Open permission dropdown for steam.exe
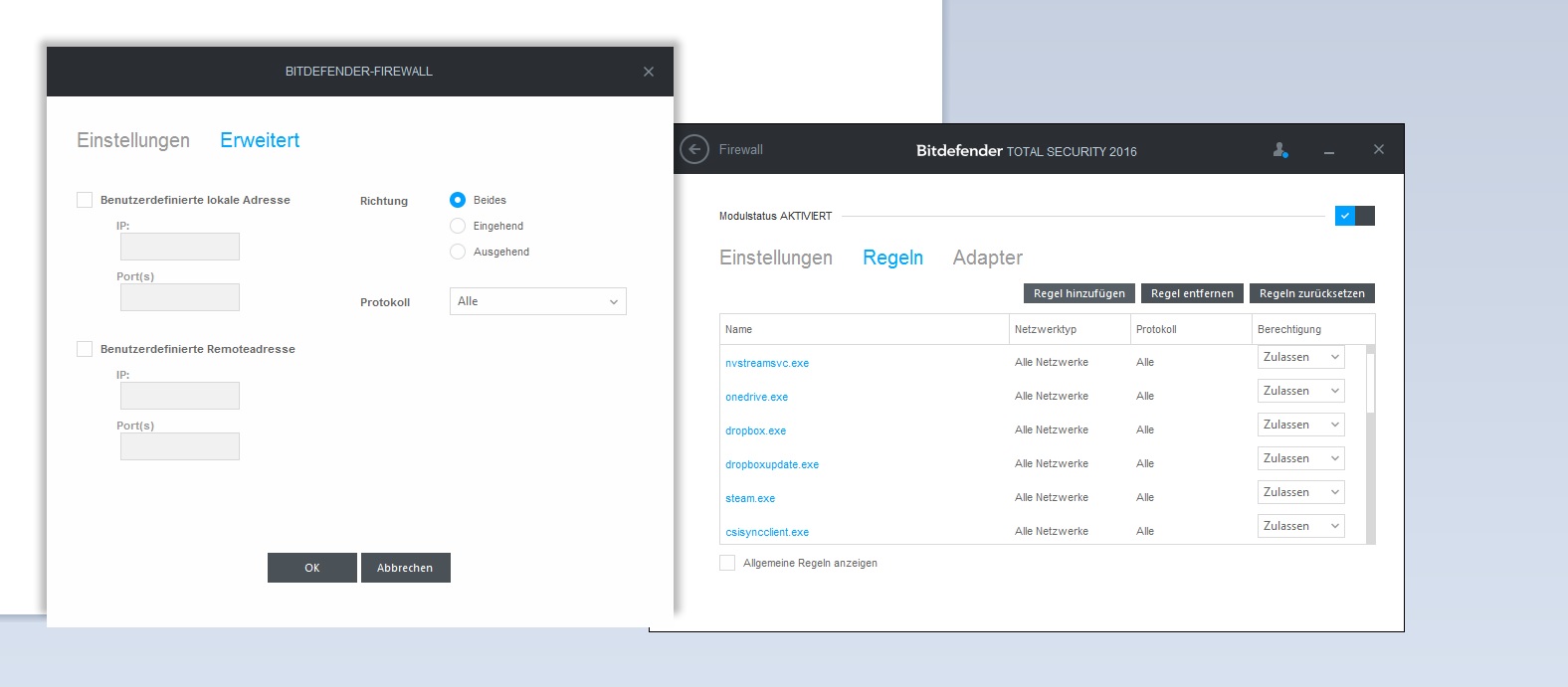Image resolution: width=1568 pixels, height=687 pixels. click(1300, 492)
